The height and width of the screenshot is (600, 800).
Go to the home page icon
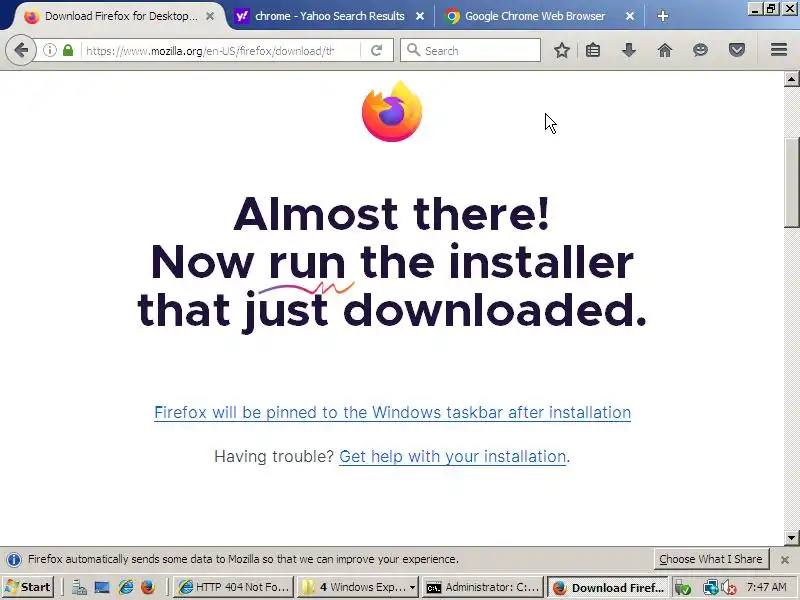(x=665, y=50)
